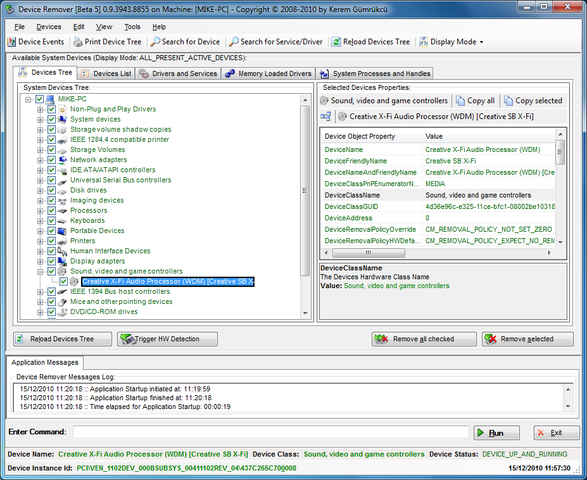Click the Remove selected button
The image size is (587, 480).
tap(527, 339)
